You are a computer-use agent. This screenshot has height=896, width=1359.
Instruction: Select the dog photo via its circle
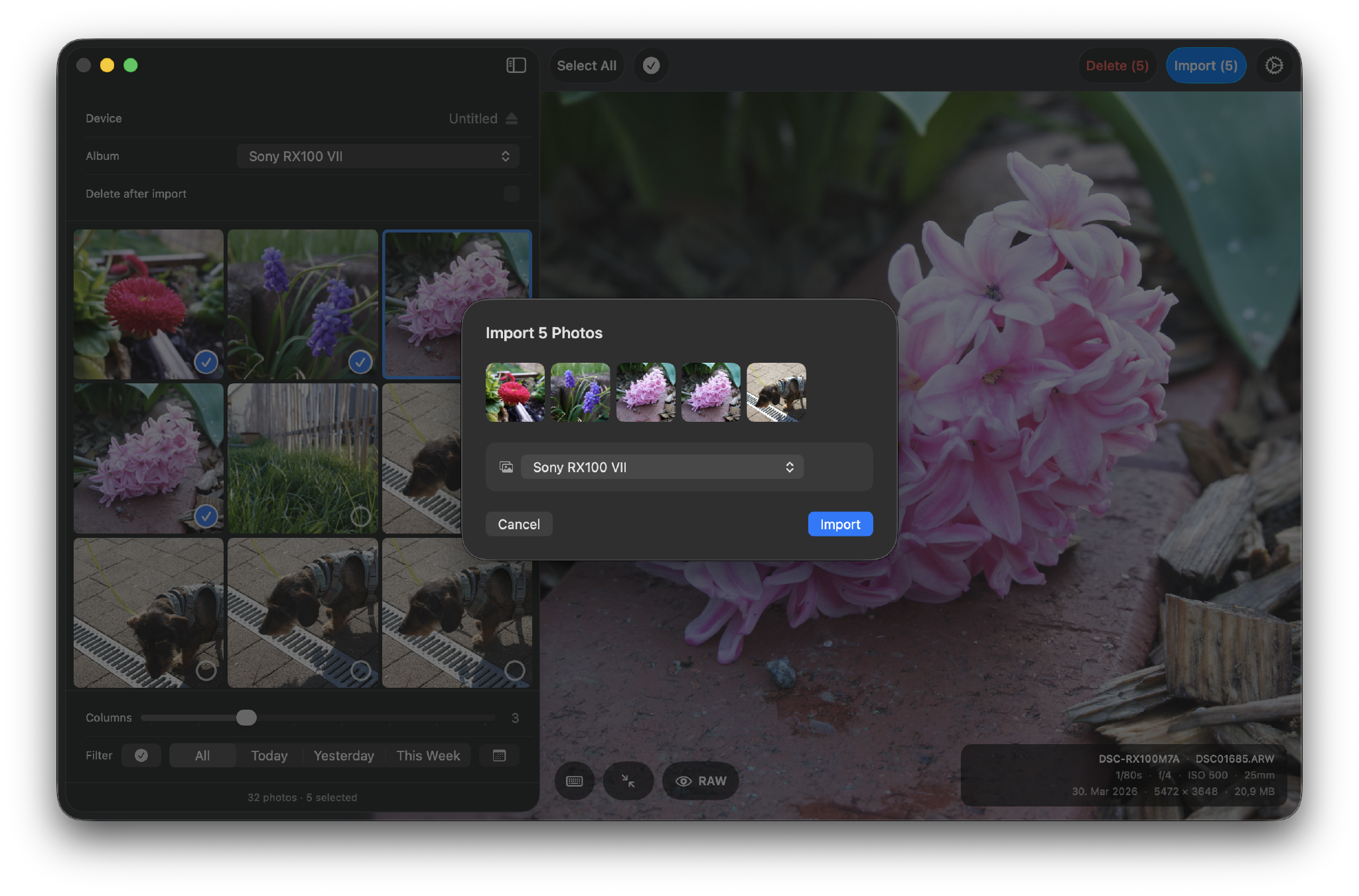tap(206, 671)
